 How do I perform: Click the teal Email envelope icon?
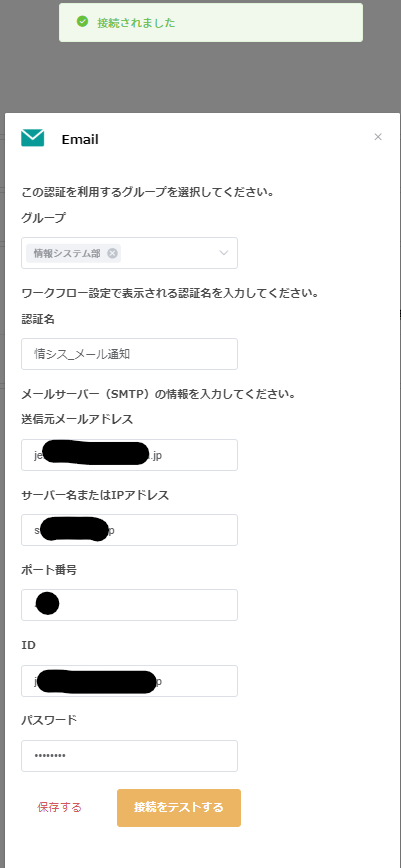[x=33, y=138]
